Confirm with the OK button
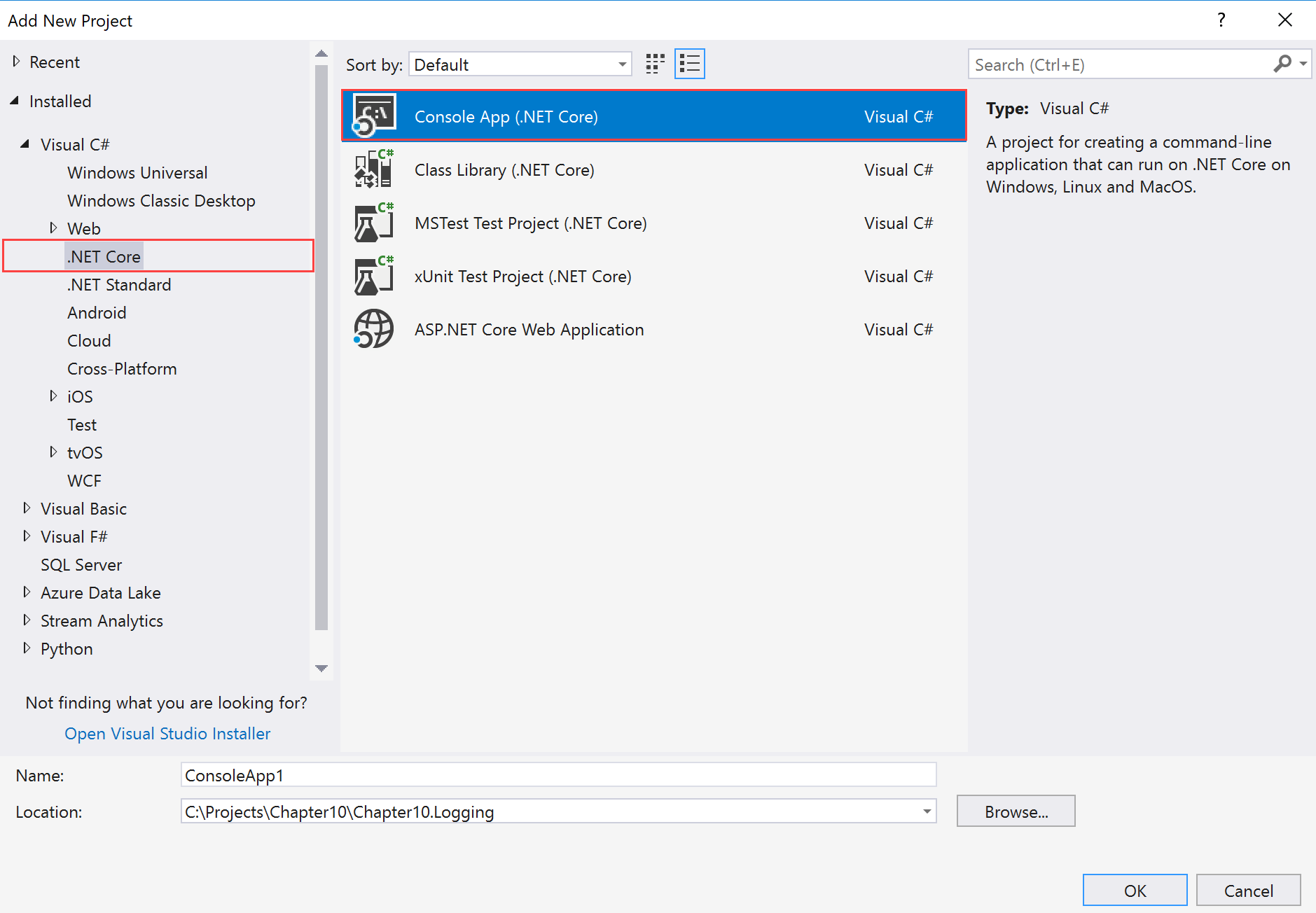Screen dimensions: 1316x913 point(1135,890)
